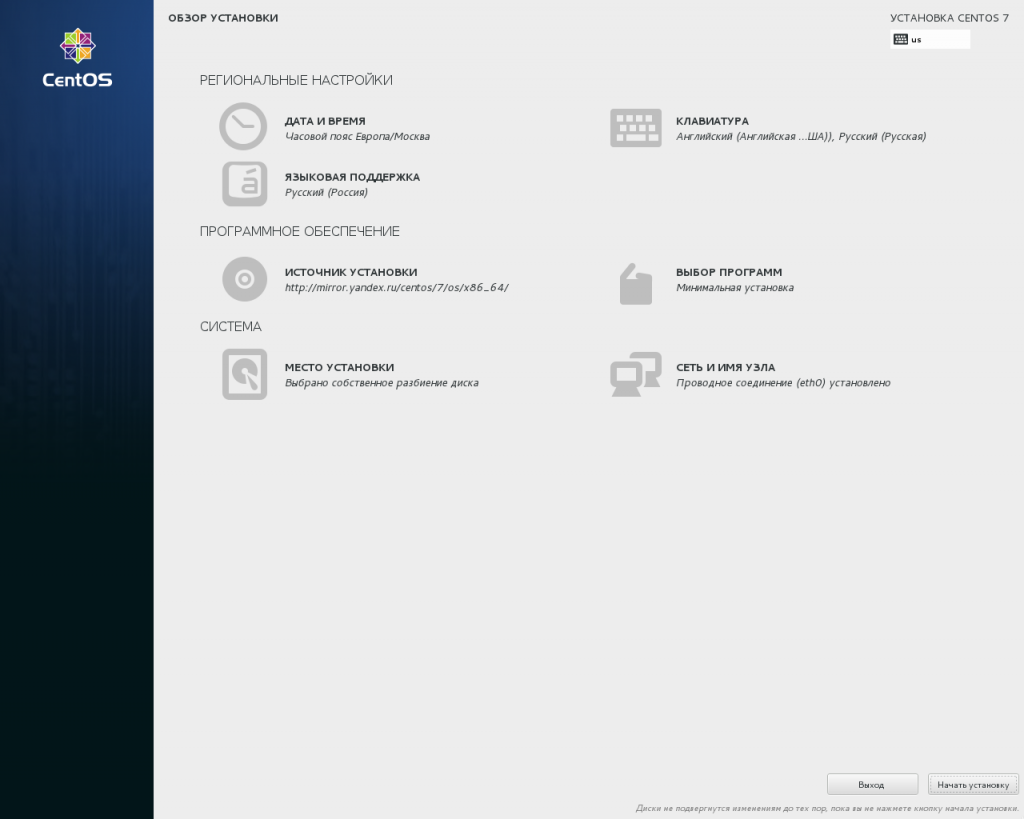Open ИСТОЧНИК УСТАНОВКИ configuration
This screenshot has height=819, width=1024.
pos(351,272)
